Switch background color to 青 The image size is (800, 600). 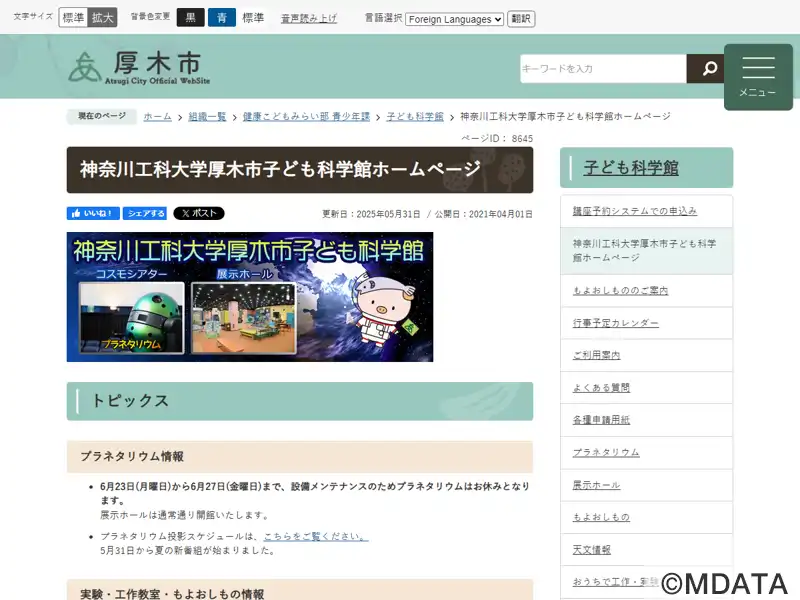[x=222, y=18]
